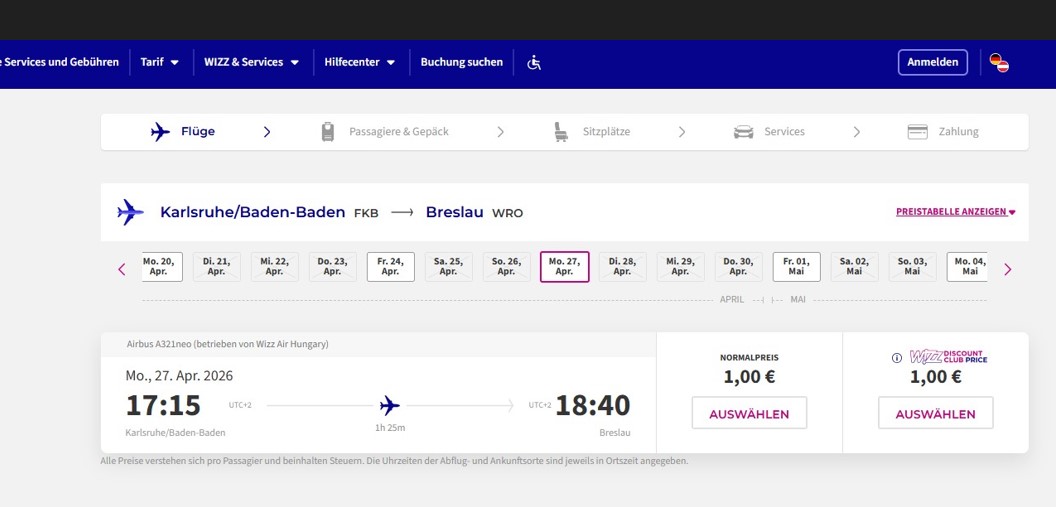Select date Do. 23, Apr.
The width and height of the screenshot is (1056, 507).
click(332, 267)
